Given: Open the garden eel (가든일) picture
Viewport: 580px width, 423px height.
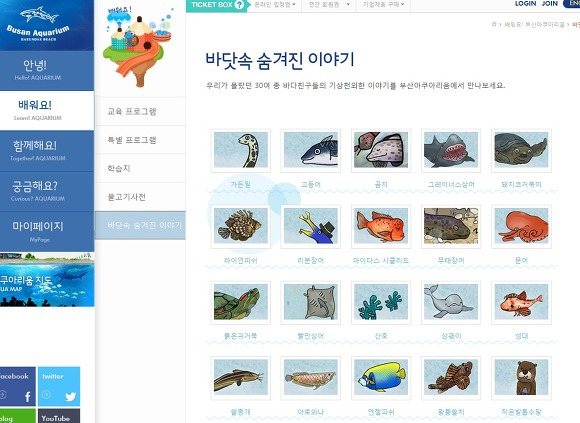Looking at the screenshot, I should click(240, 150).
